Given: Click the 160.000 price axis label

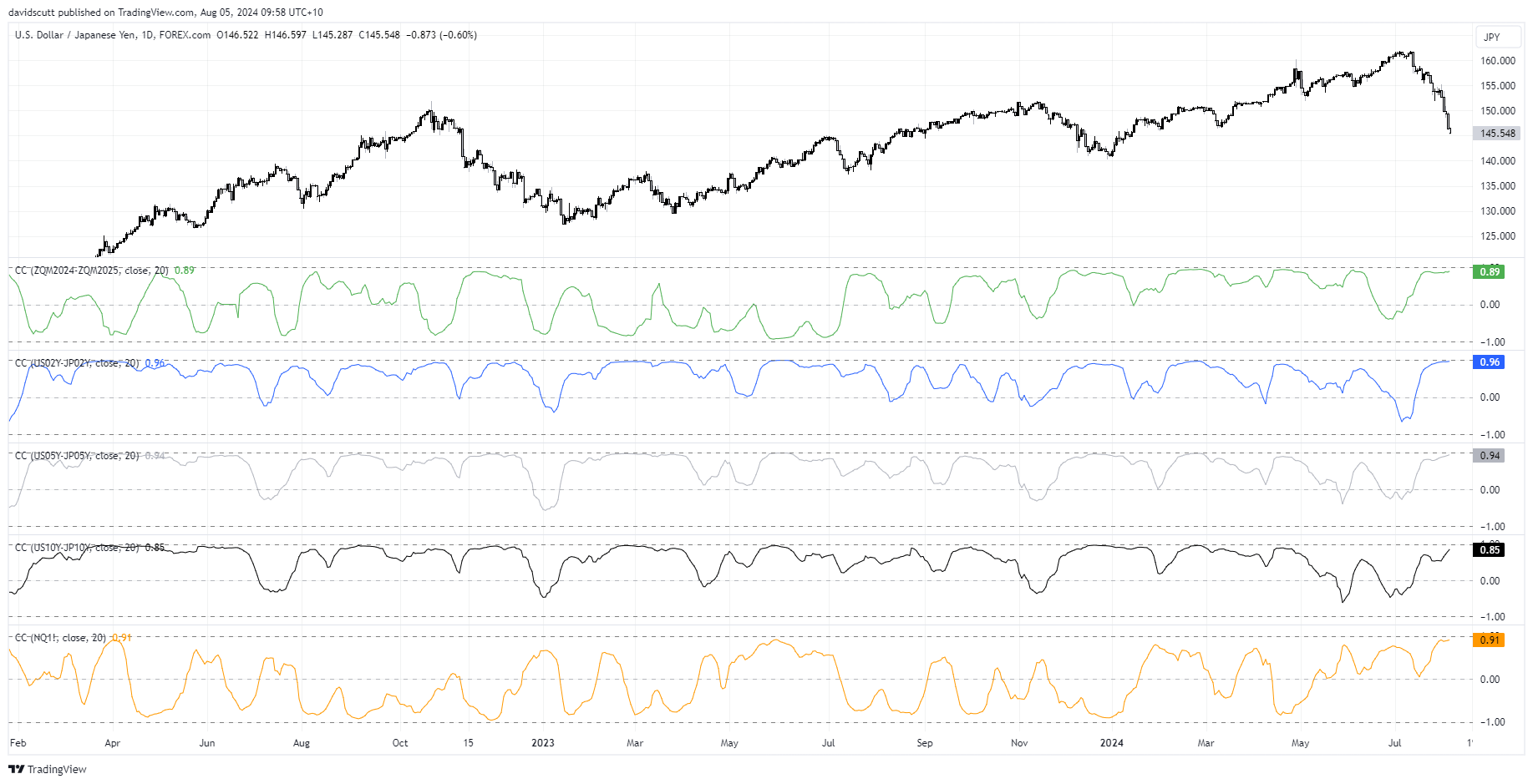Looking at the screenshot, I should point(1497,61).
